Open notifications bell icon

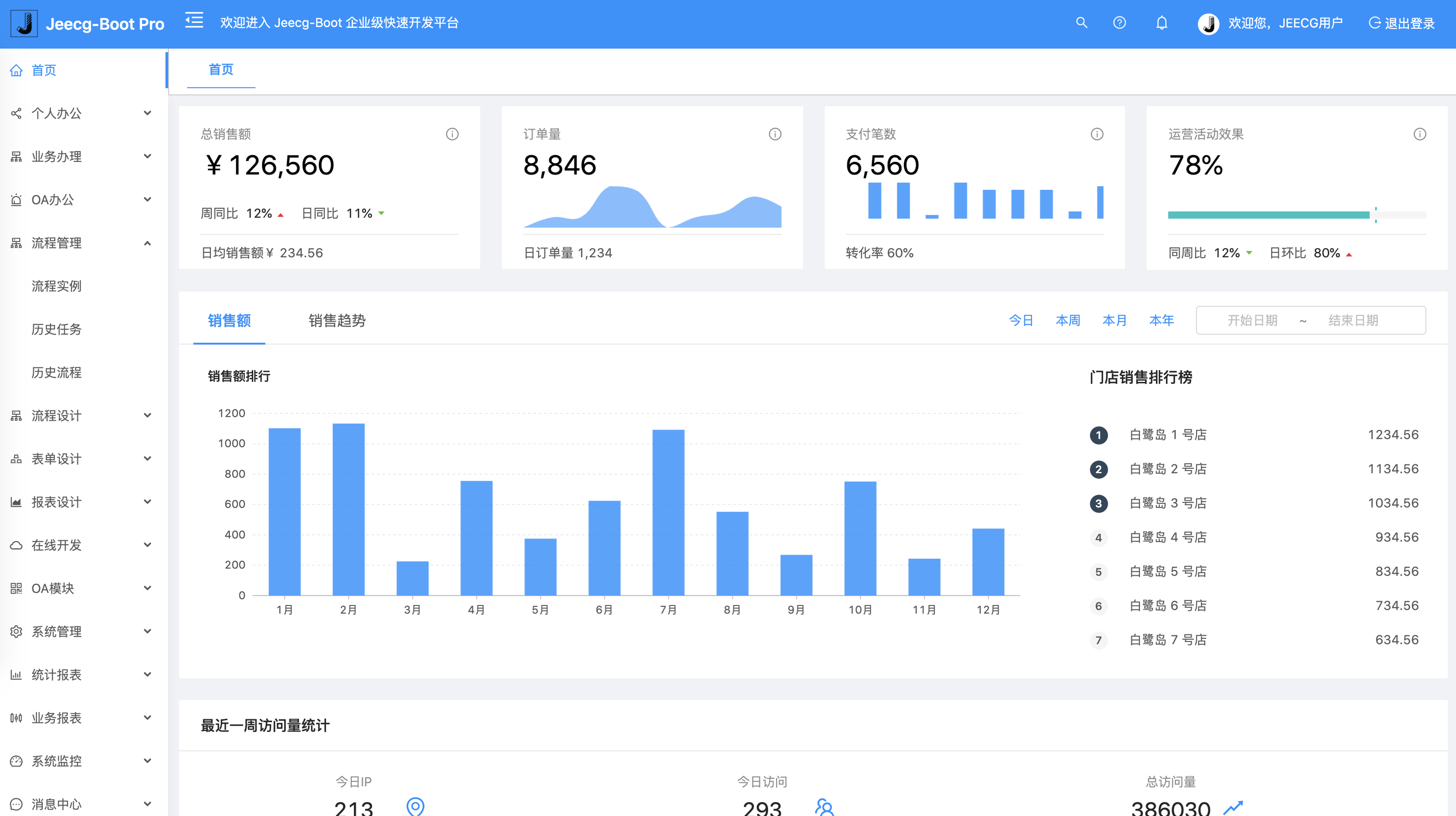click(x=1161, y=23)
